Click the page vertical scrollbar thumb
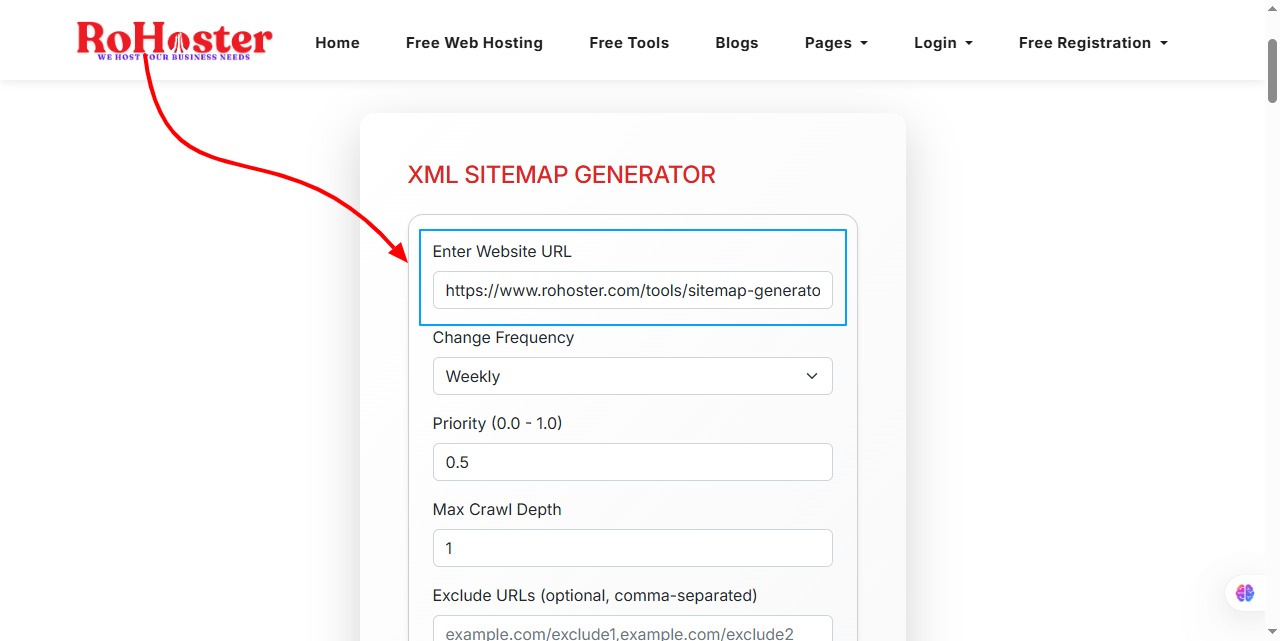1280x641 pixels. pos(1272,70)
